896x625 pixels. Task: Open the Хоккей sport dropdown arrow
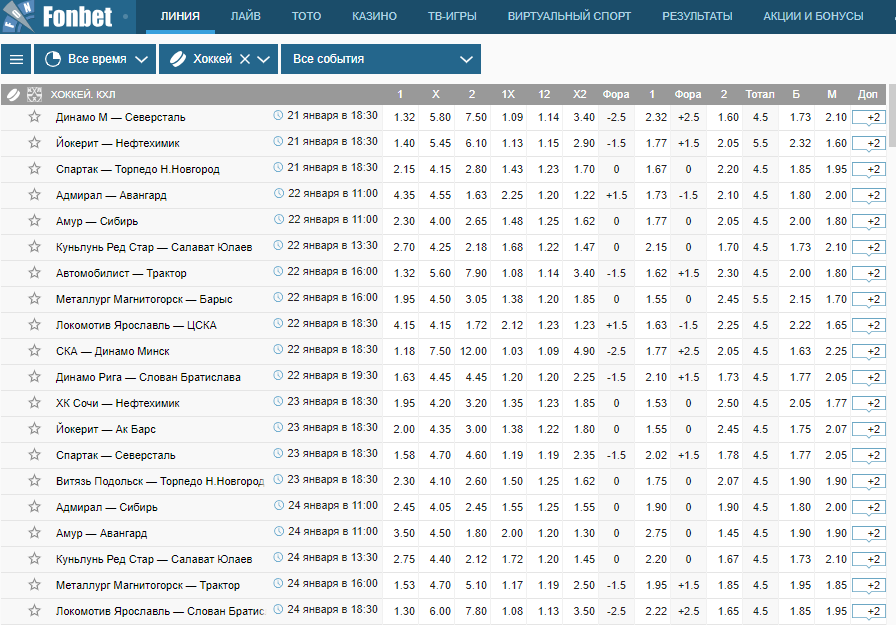coord(263,59)
